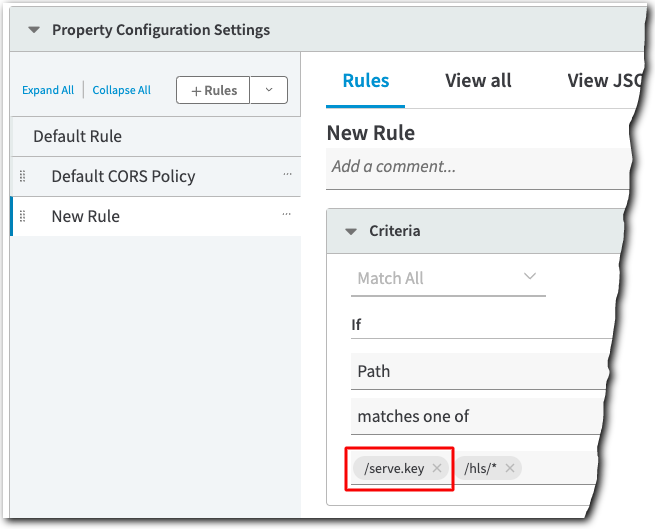Image resolution: width=655 pixels, height=529 pixels.
Task: Click the Expand All link
Action: coord(48,90)
